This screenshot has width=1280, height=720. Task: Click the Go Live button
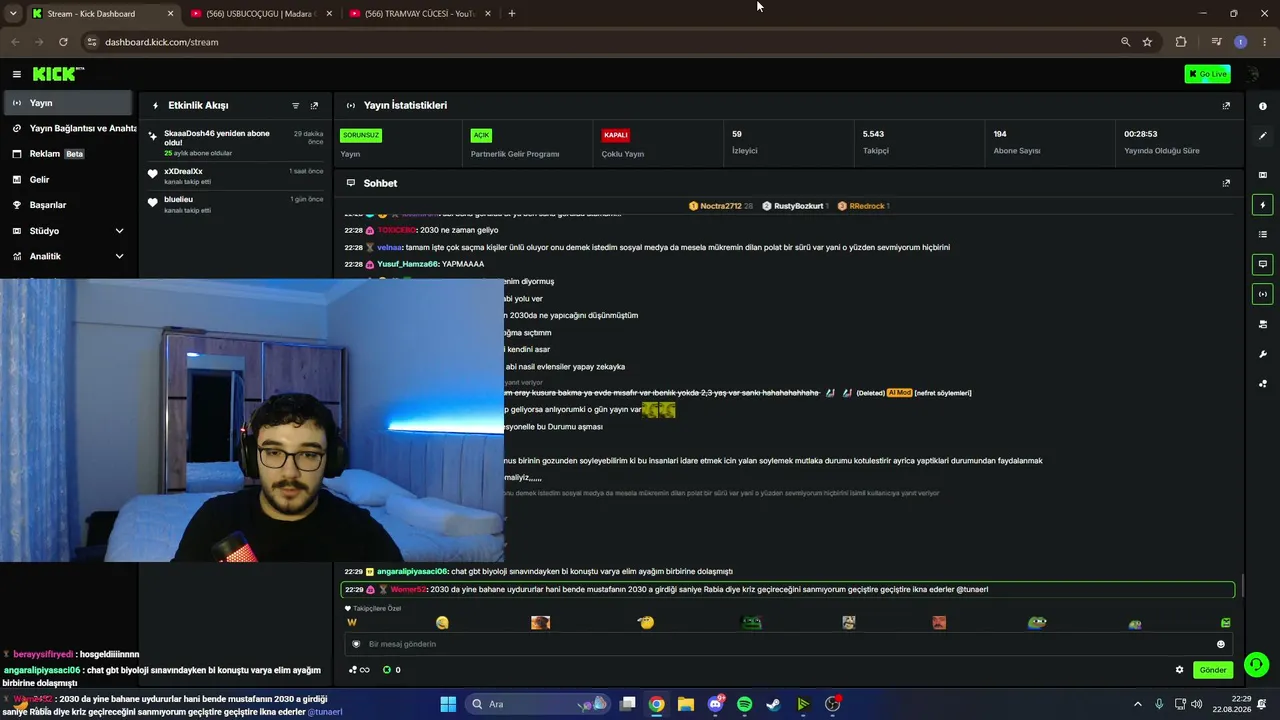click(1208, 74)
